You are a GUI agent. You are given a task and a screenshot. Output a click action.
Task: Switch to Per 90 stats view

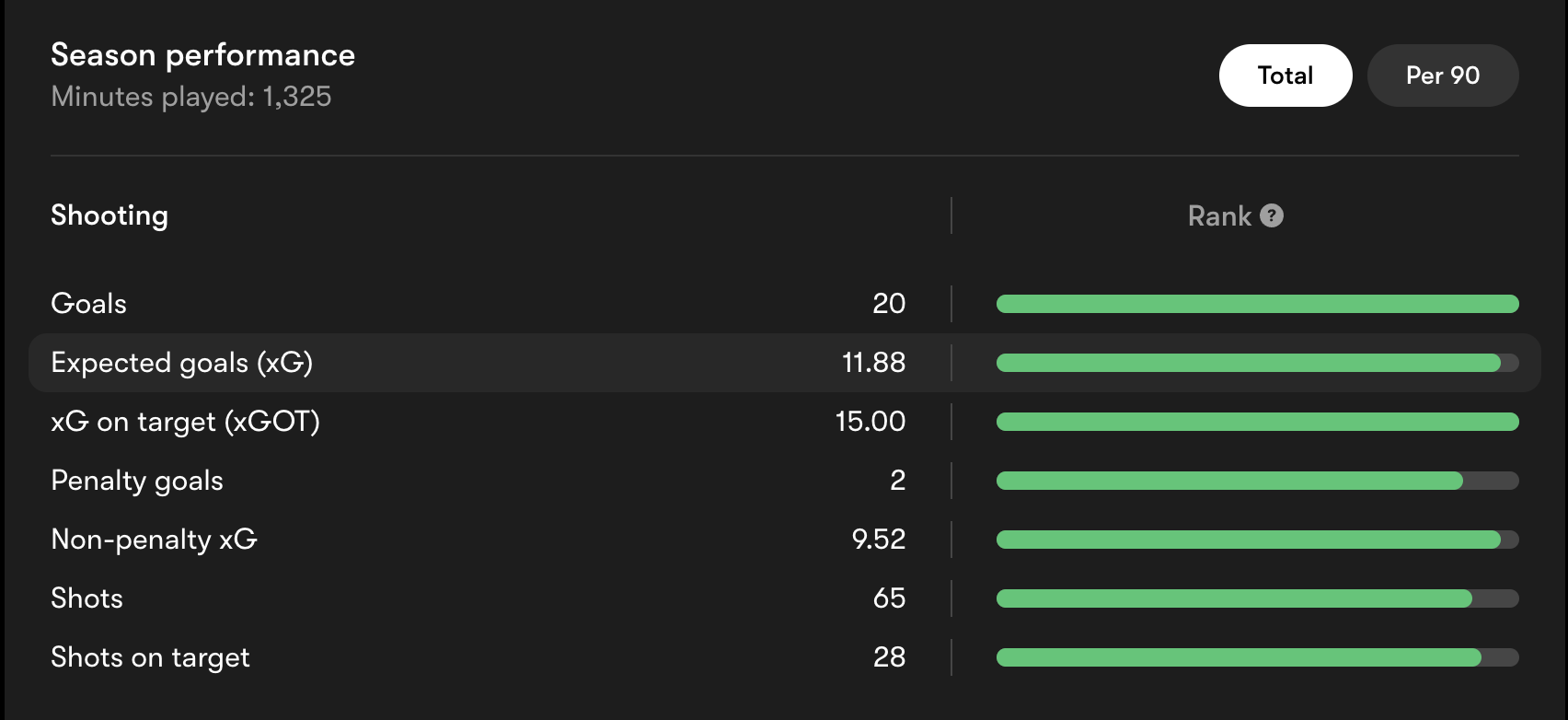1442,75
